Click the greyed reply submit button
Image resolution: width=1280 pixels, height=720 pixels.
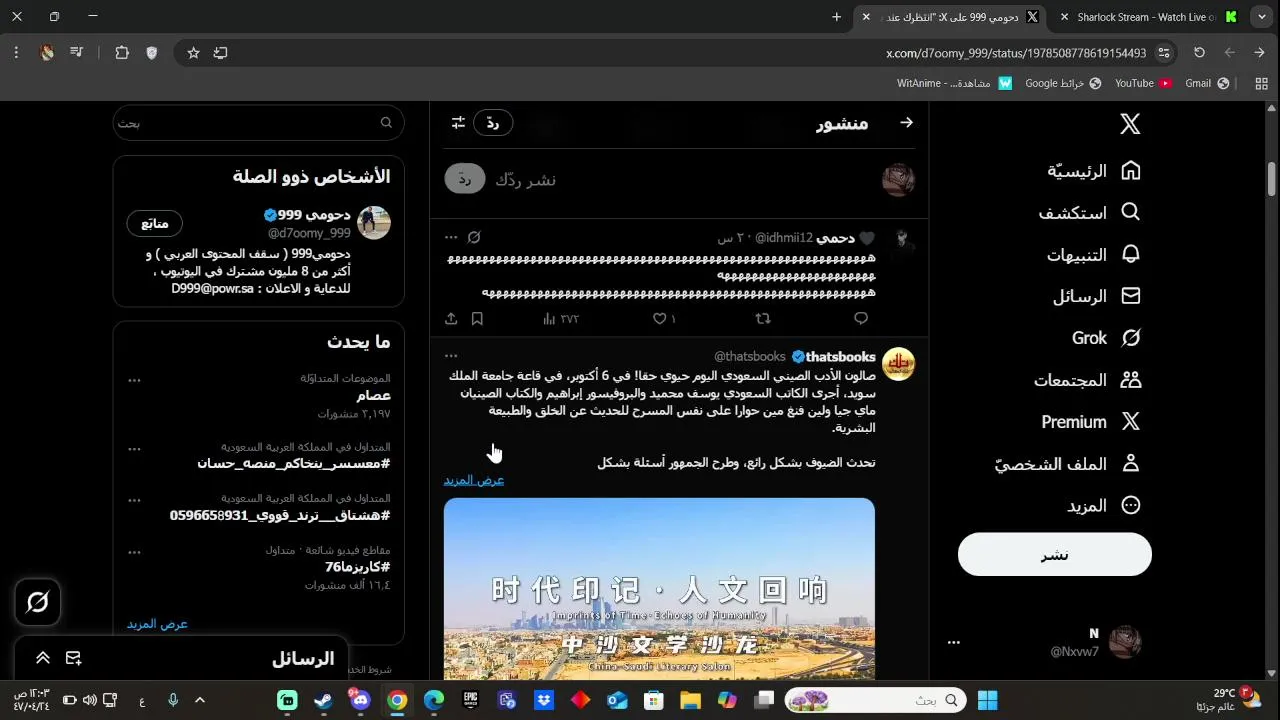465,179
